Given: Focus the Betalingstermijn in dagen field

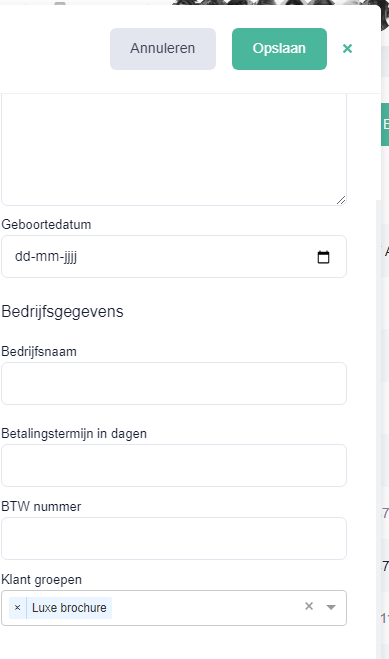Looking at the screenshot, I should [x=174, y=465].
